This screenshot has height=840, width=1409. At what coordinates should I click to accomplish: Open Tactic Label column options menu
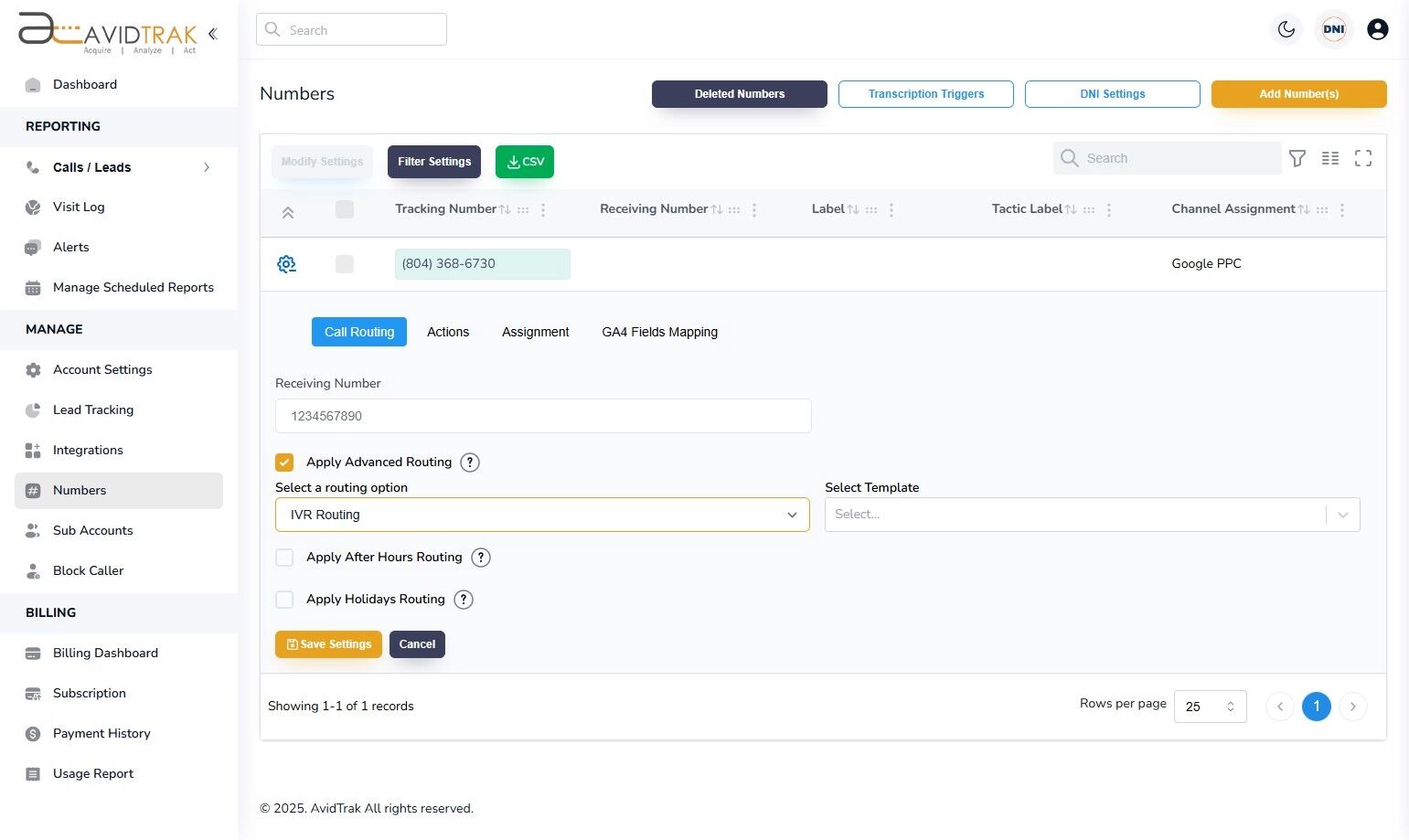point(1109,209)
